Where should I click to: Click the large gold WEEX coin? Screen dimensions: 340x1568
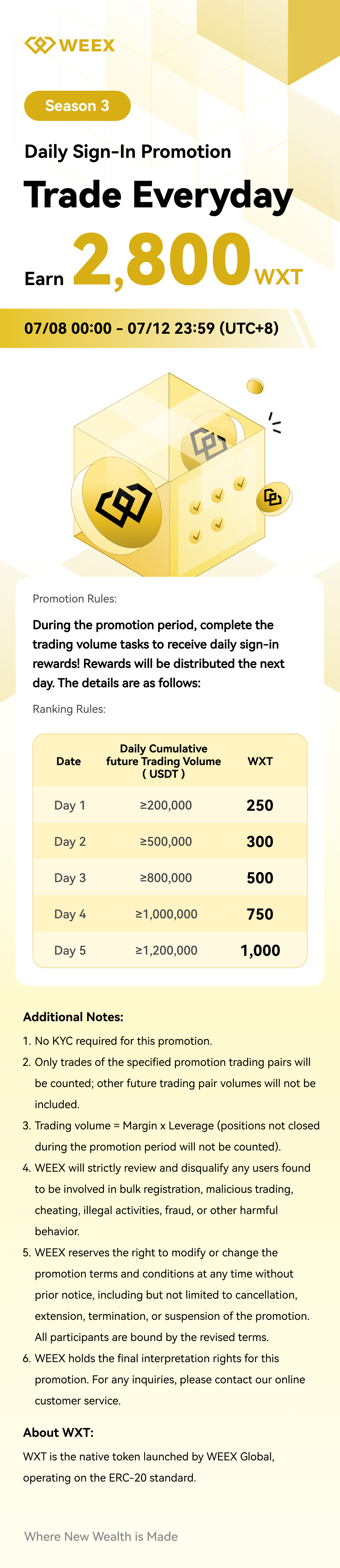point(122,503)
